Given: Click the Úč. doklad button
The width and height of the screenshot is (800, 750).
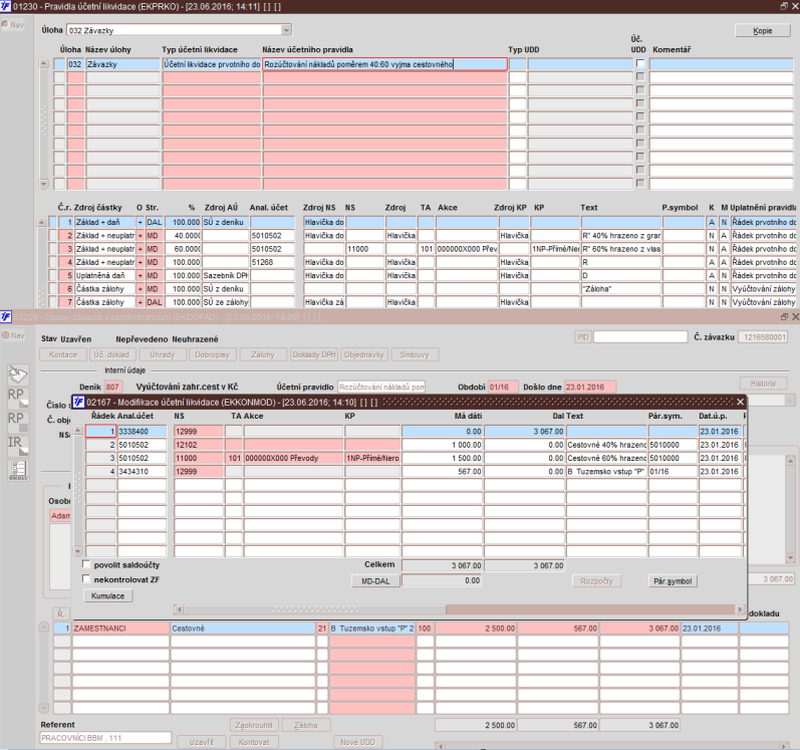Looking at the screenshot, I should [112, 355].
